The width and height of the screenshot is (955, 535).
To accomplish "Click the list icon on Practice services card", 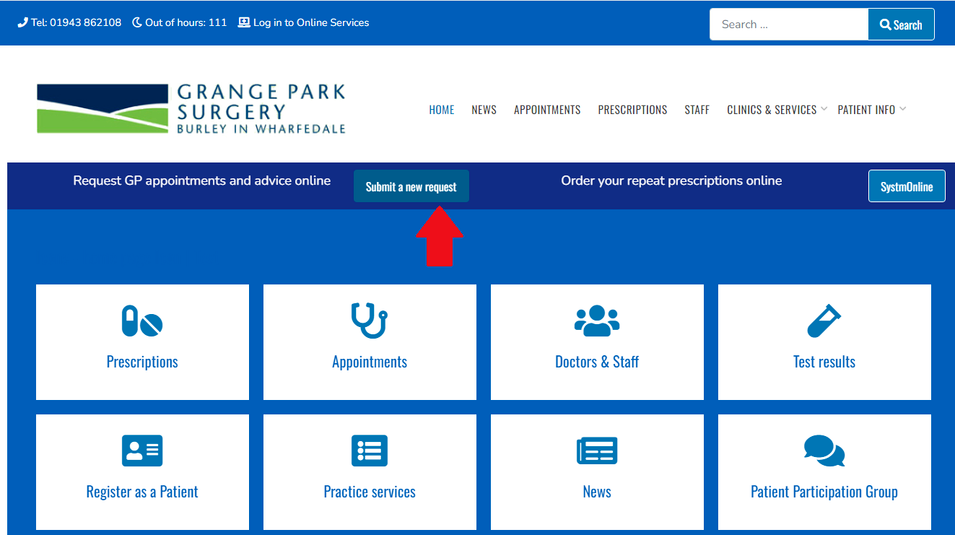I will [369, 451].
